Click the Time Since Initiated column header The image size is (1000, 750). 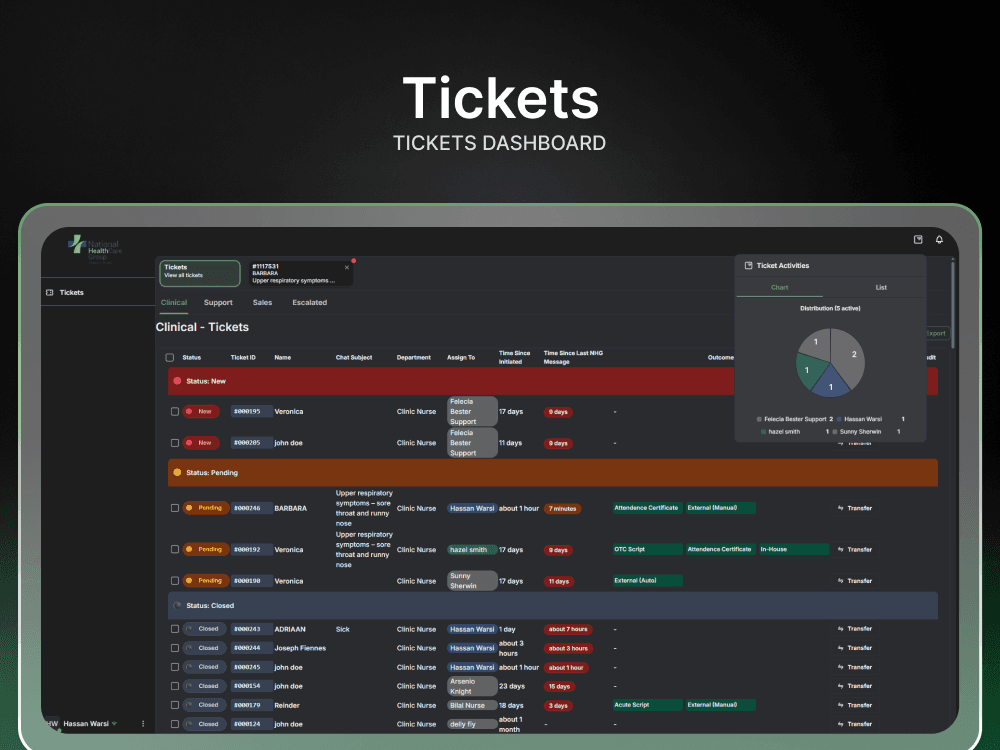pyautogui.click(x=514, y=357)
